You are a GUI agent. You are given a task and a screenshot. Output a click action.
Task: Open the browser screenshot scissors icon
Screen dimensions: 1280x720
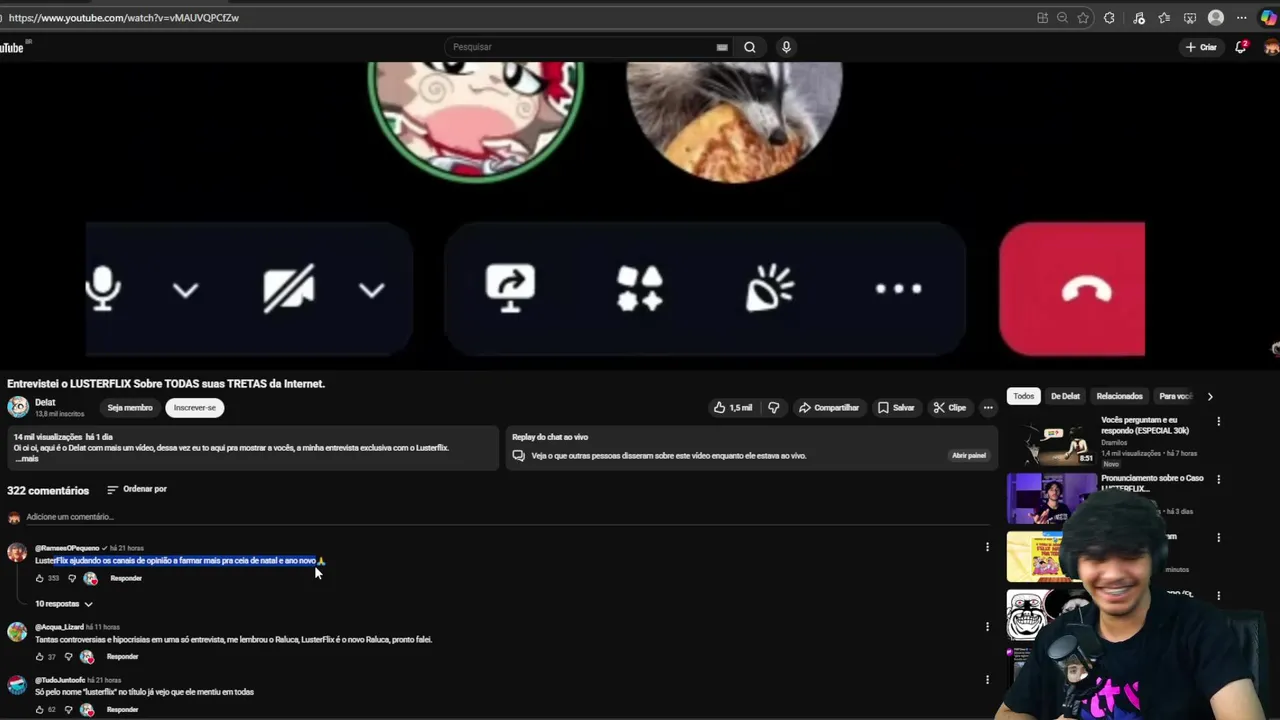(1190, 18)
